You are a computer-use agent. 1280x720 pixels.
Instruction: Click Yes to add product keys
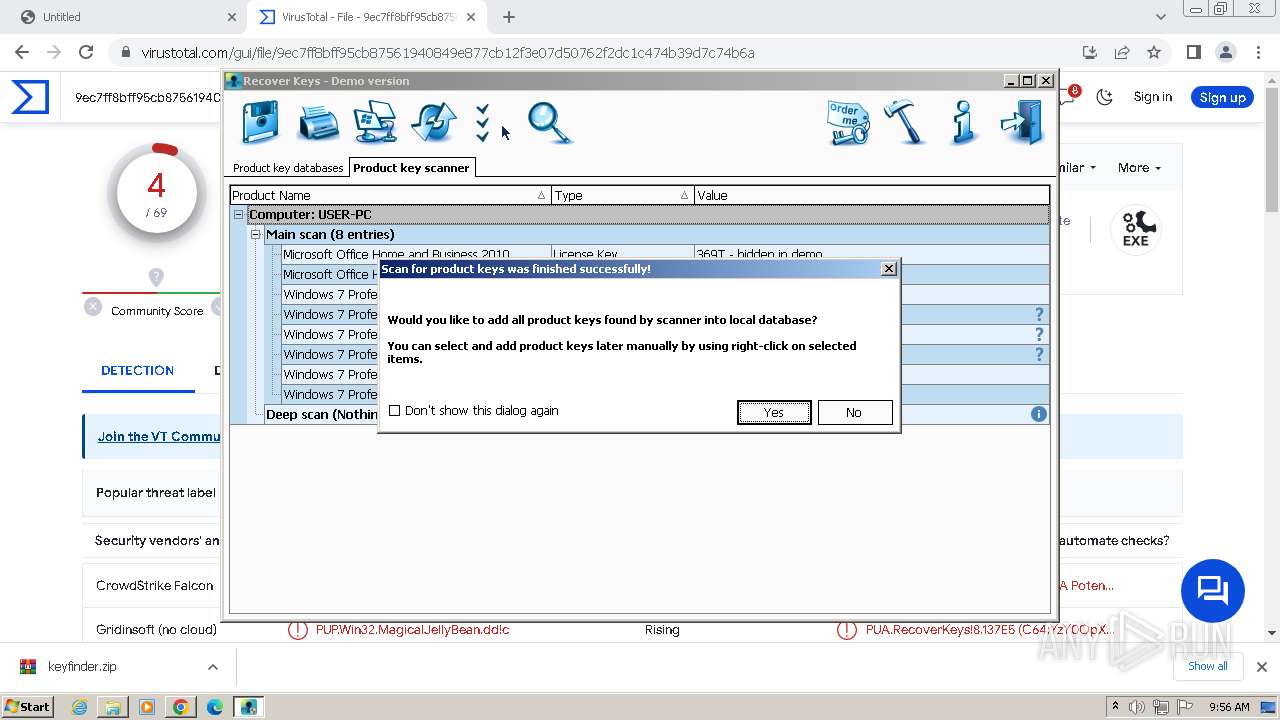(x=774, y=412)
